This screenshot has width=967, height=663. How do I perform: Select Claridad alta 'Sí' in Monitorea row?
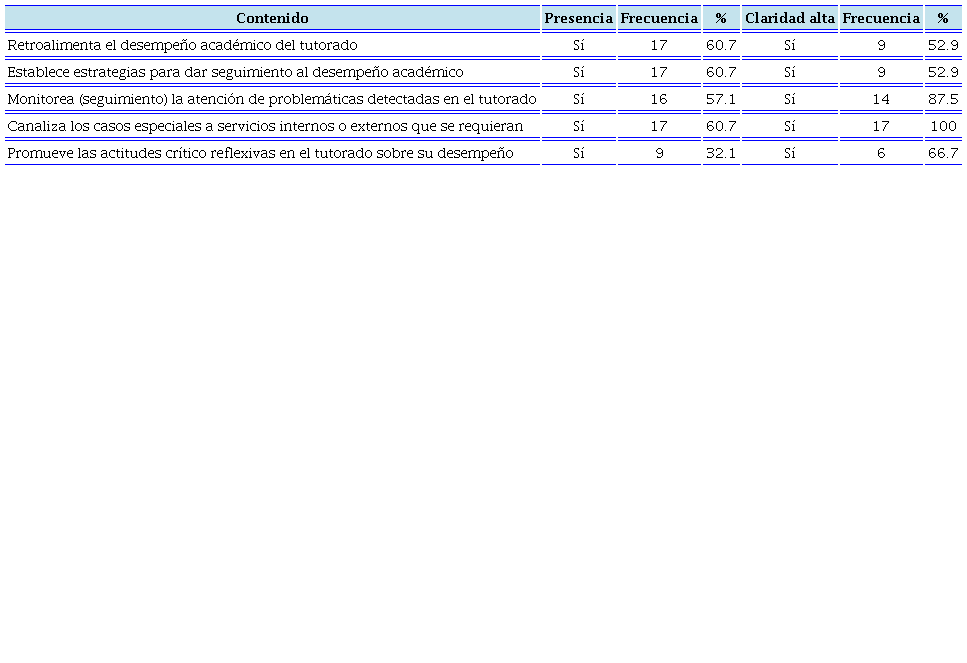[x=789, y=99]
